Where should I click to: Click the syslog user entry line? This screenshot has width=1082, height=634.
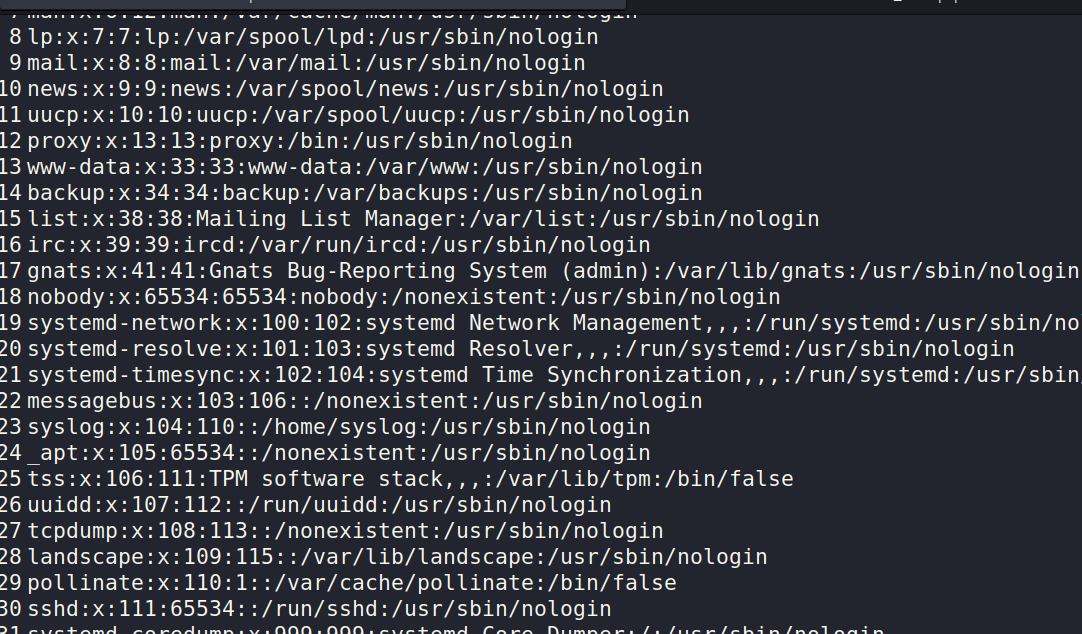pyautogui.click(x=338, y=427)
